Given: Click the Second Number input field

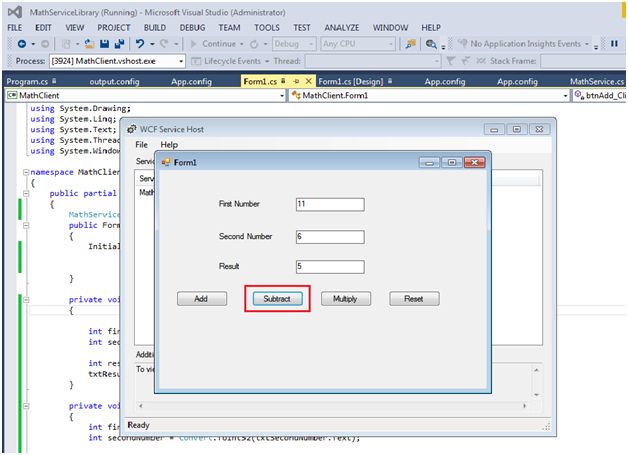Looking at the screenshot, I should 330,237.
